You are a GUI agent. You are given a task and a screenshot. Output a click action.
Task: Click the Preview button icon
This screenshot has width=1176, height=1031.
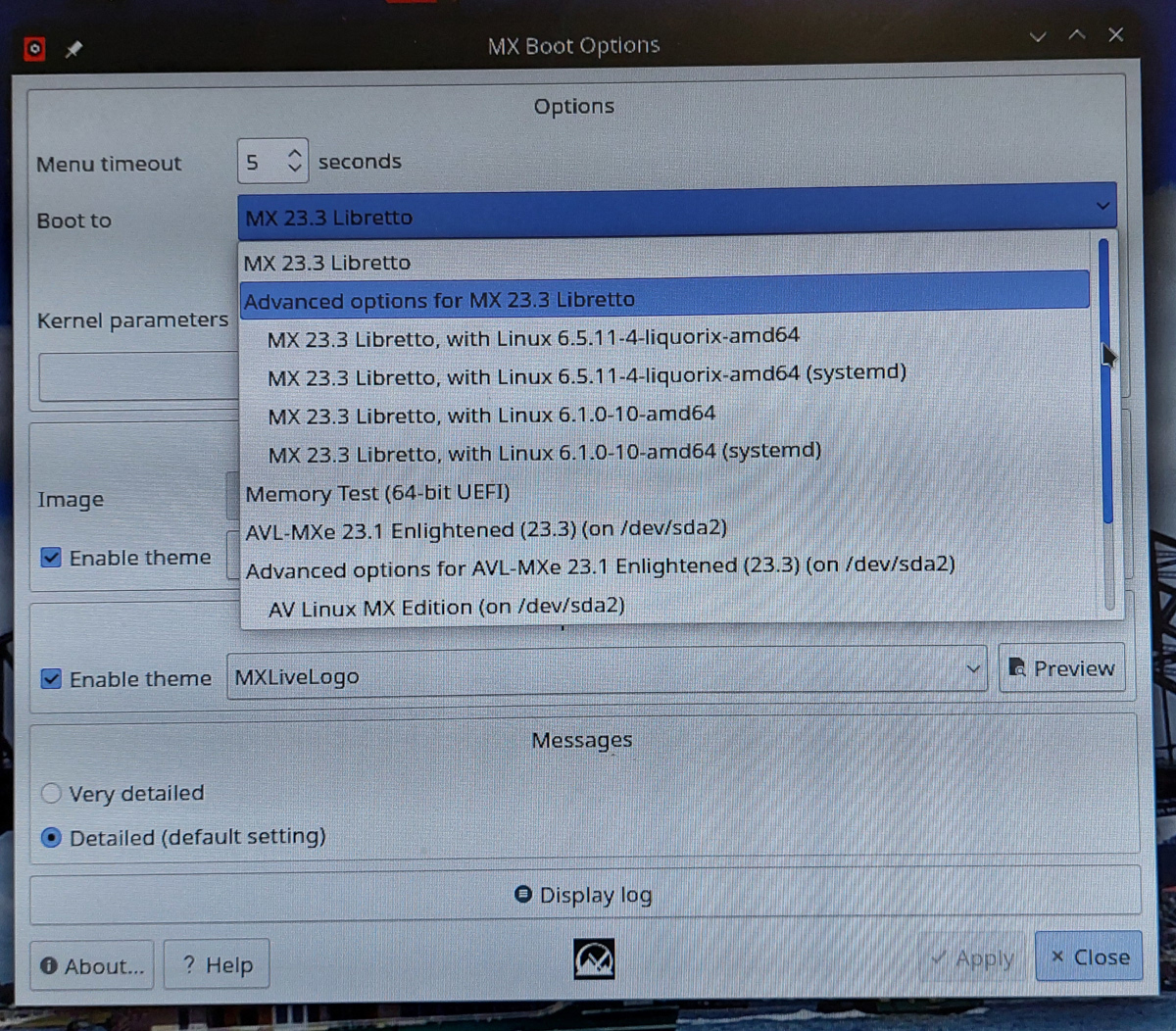1017,668
